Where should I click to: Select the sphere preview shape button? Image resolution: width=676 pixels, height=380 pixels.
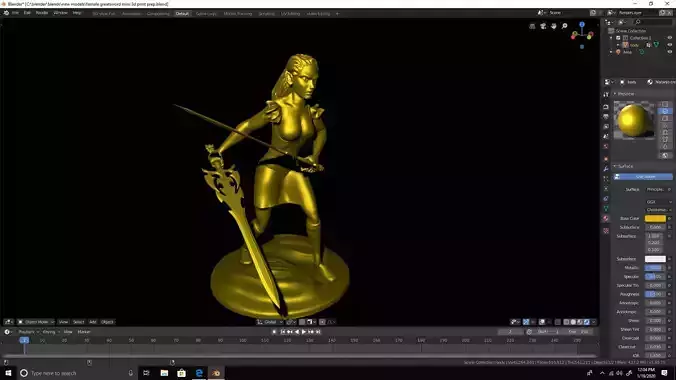(665, 111)
